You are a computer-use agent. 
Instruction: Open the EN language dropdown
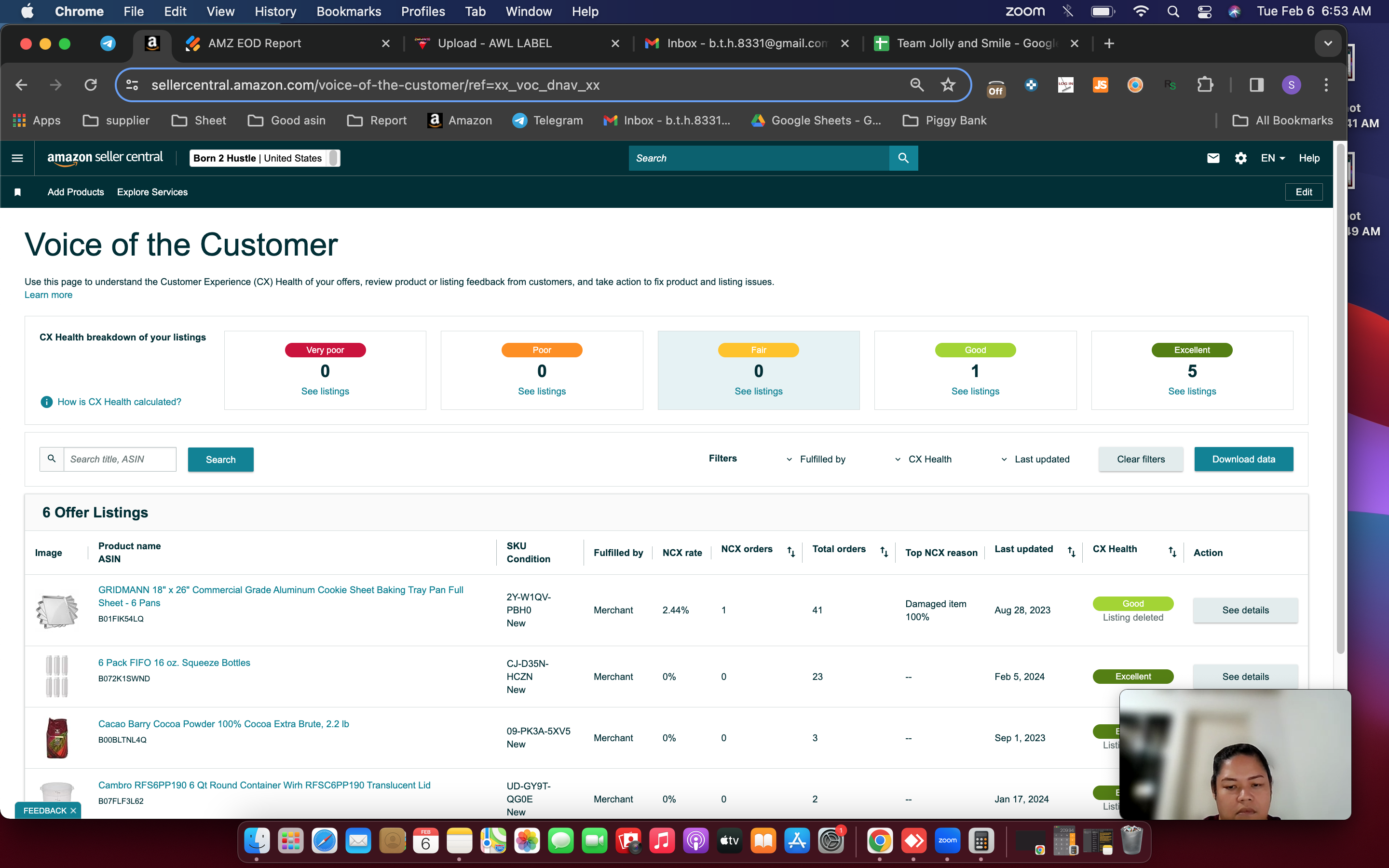[x=1272, y=158]
